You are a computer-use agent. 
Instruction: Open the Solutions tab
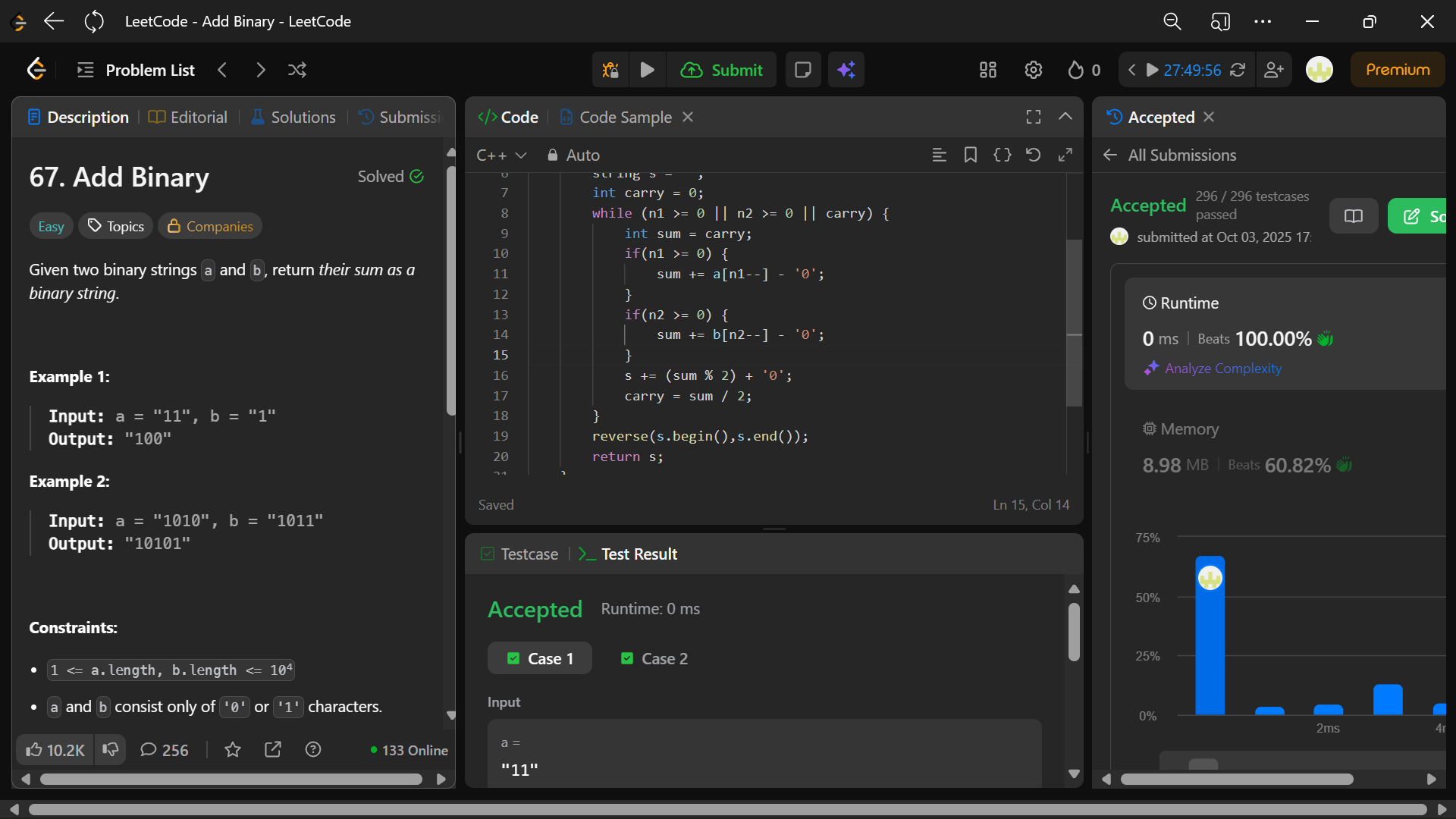(293, 117)
